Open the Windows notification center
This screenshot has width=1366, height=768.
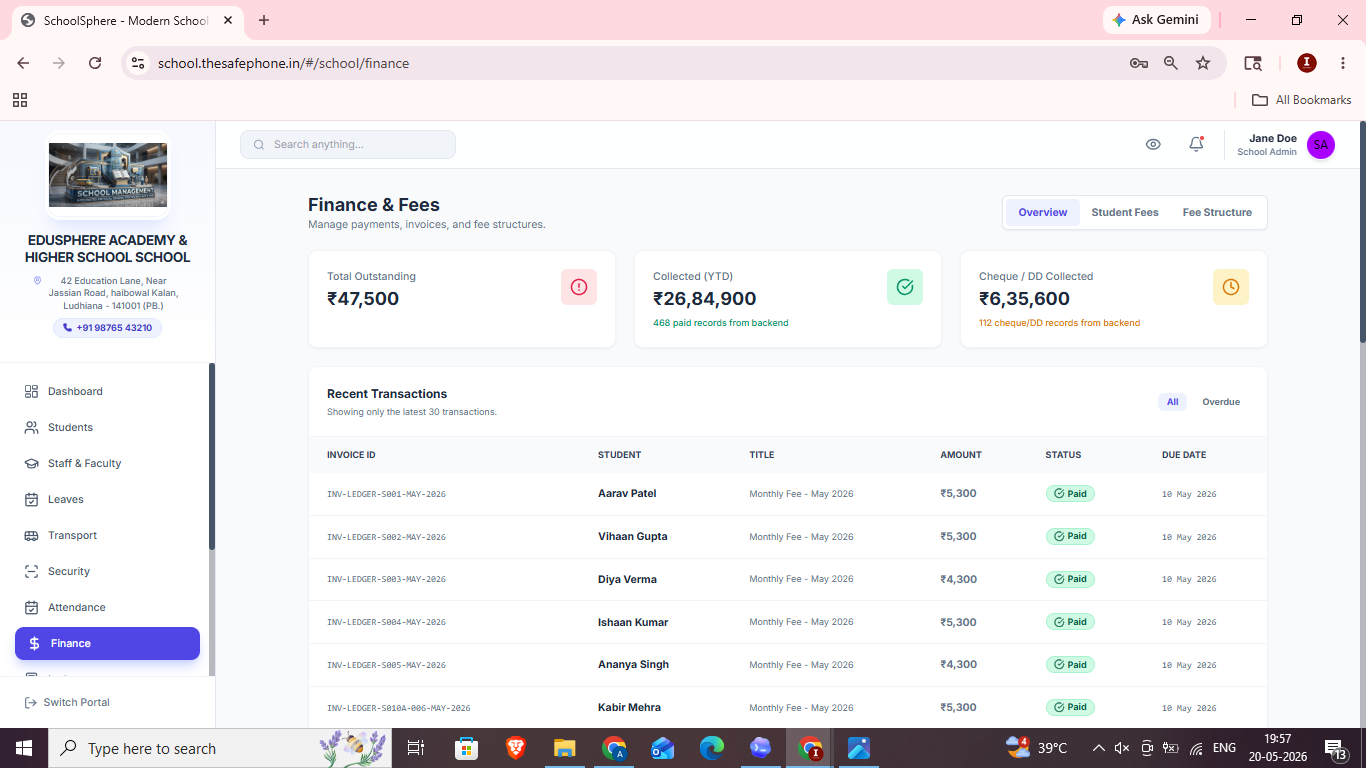click(1335, 748)
